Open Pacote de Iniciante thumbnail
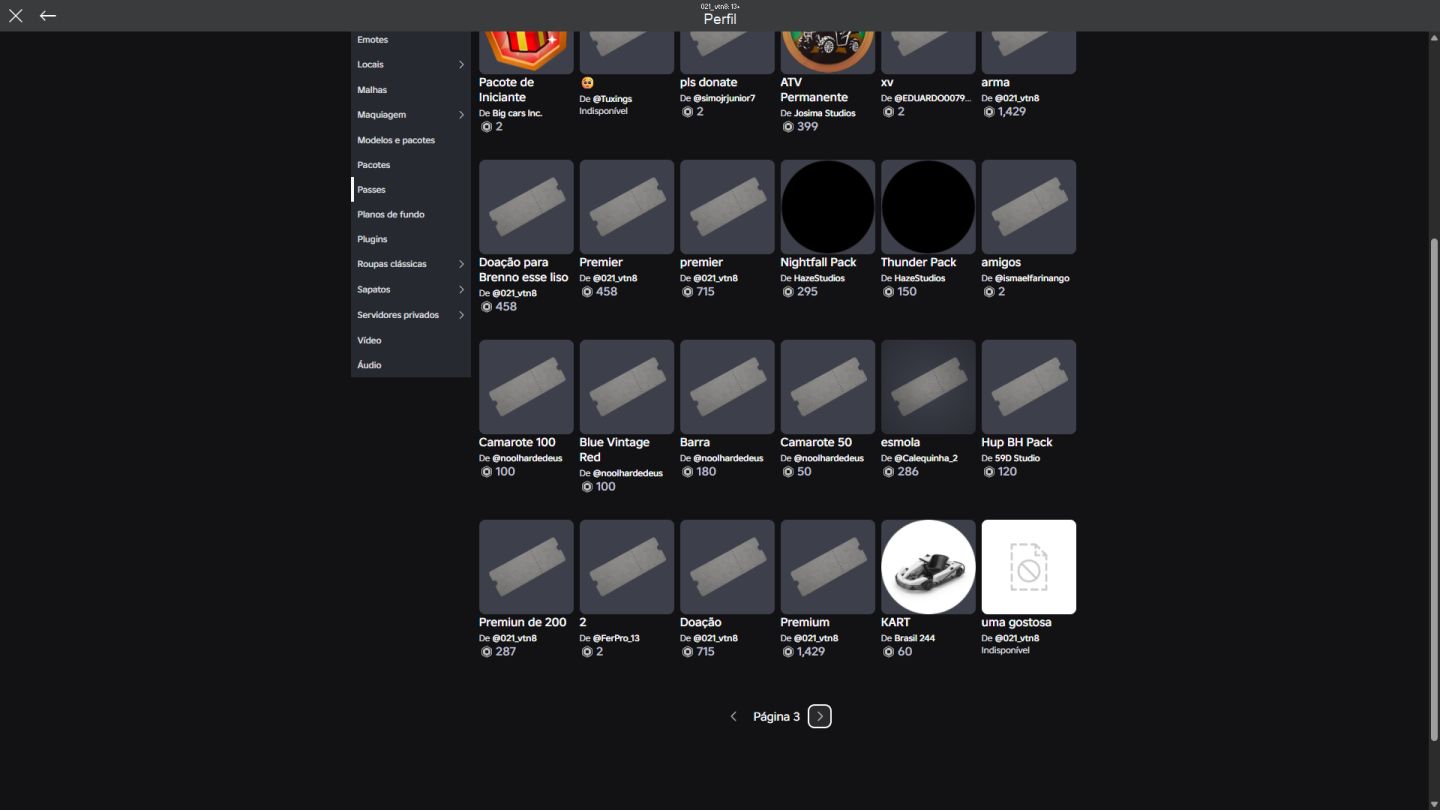This screenshot has width=1440, height=810. (526, 52)
